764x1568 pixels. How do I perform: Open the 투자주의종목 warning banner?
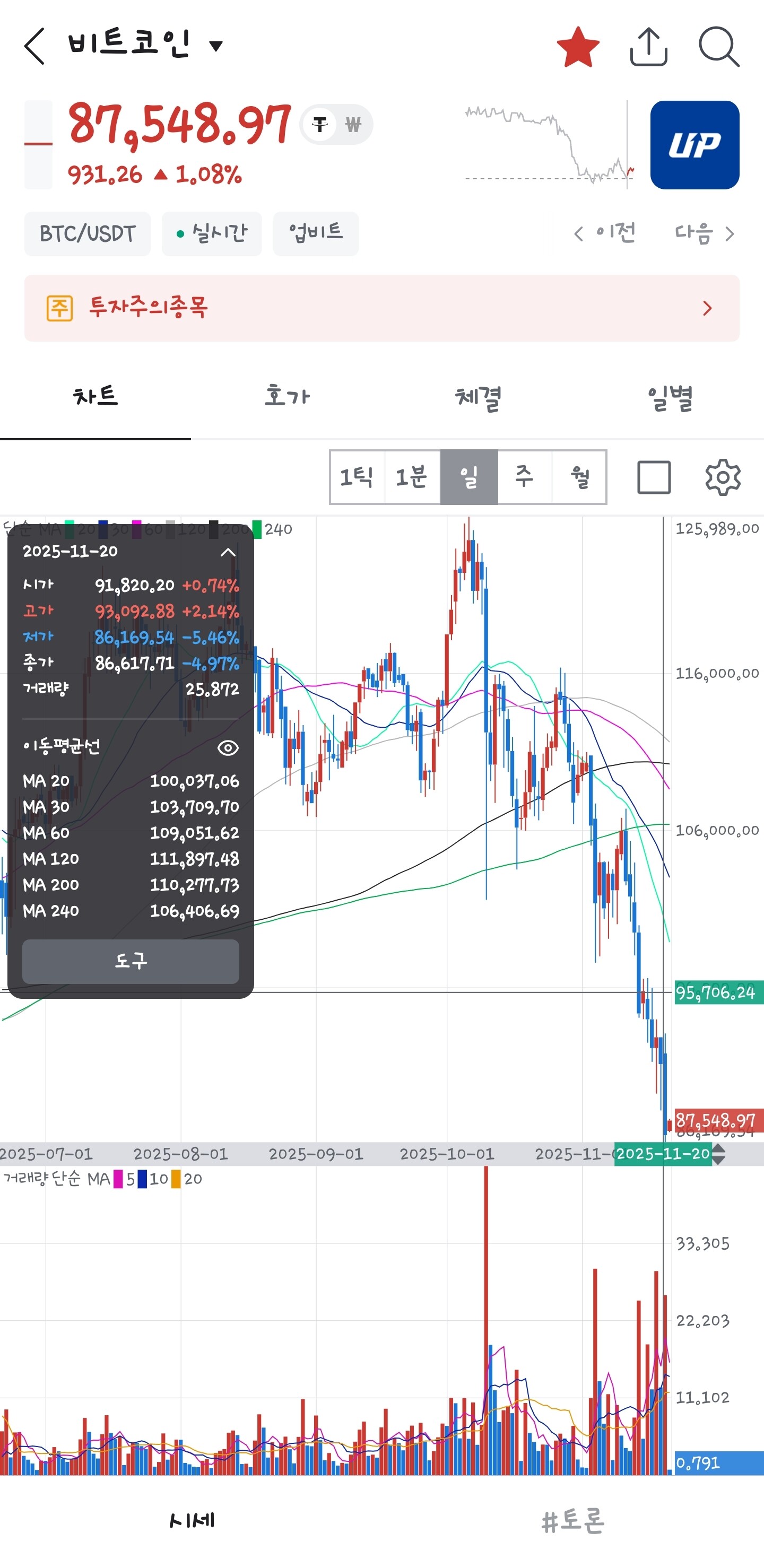(x=381, y=308)
